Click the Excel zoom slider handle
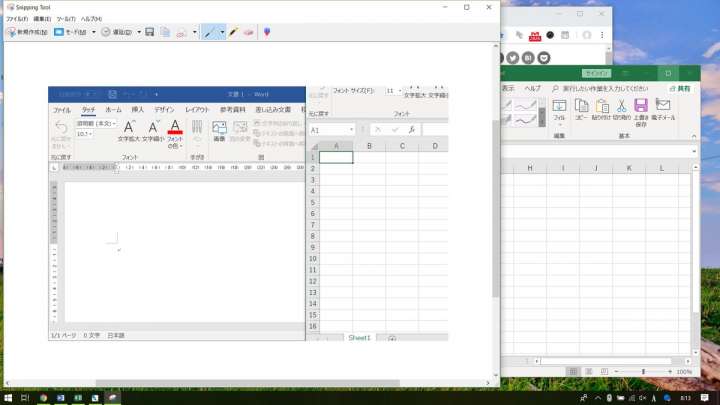Image resolution: width=720 pixels, height=405 pixels. [643, 371]
